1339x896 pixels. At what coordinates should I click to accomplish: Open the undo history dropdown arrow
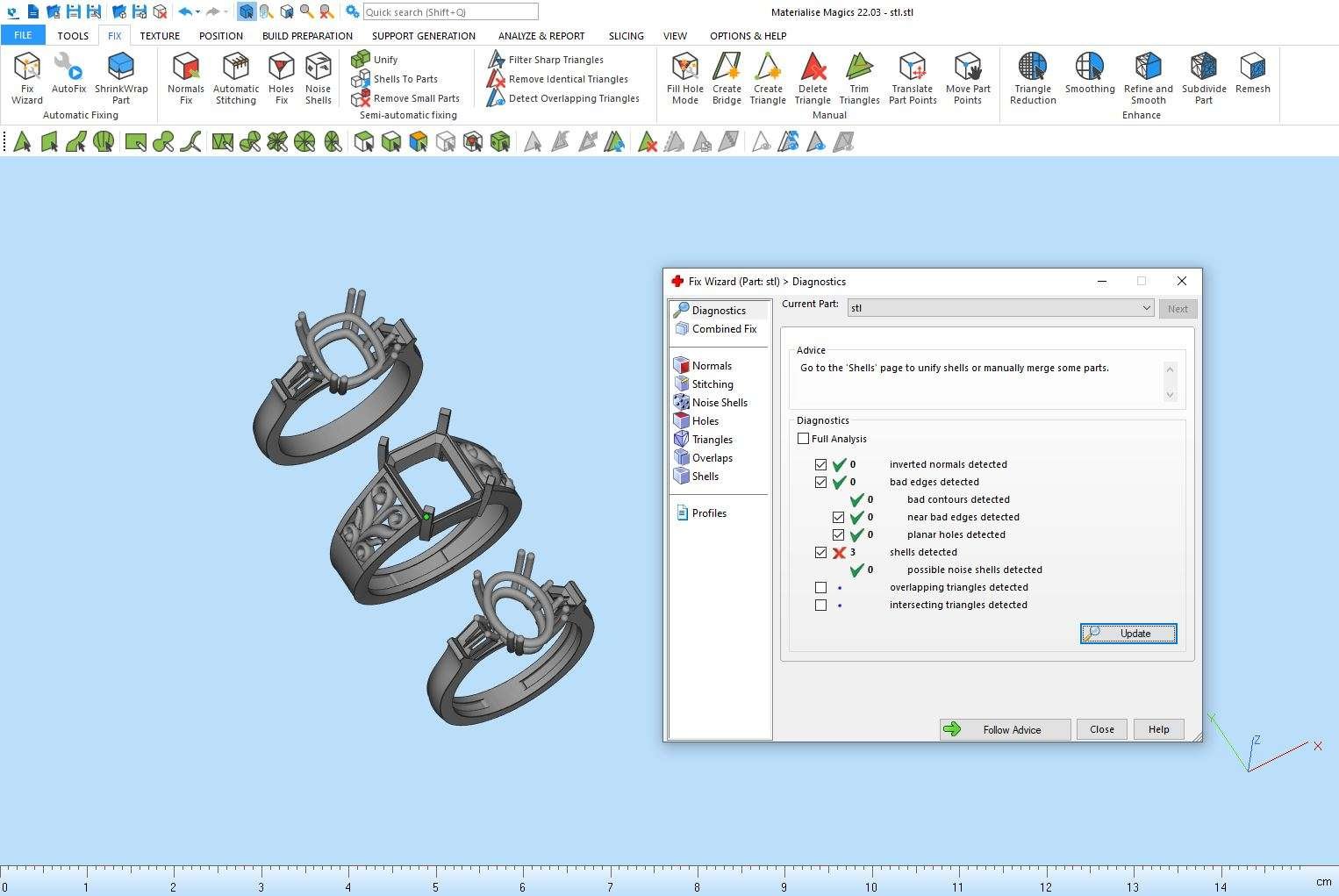point(198,12)
